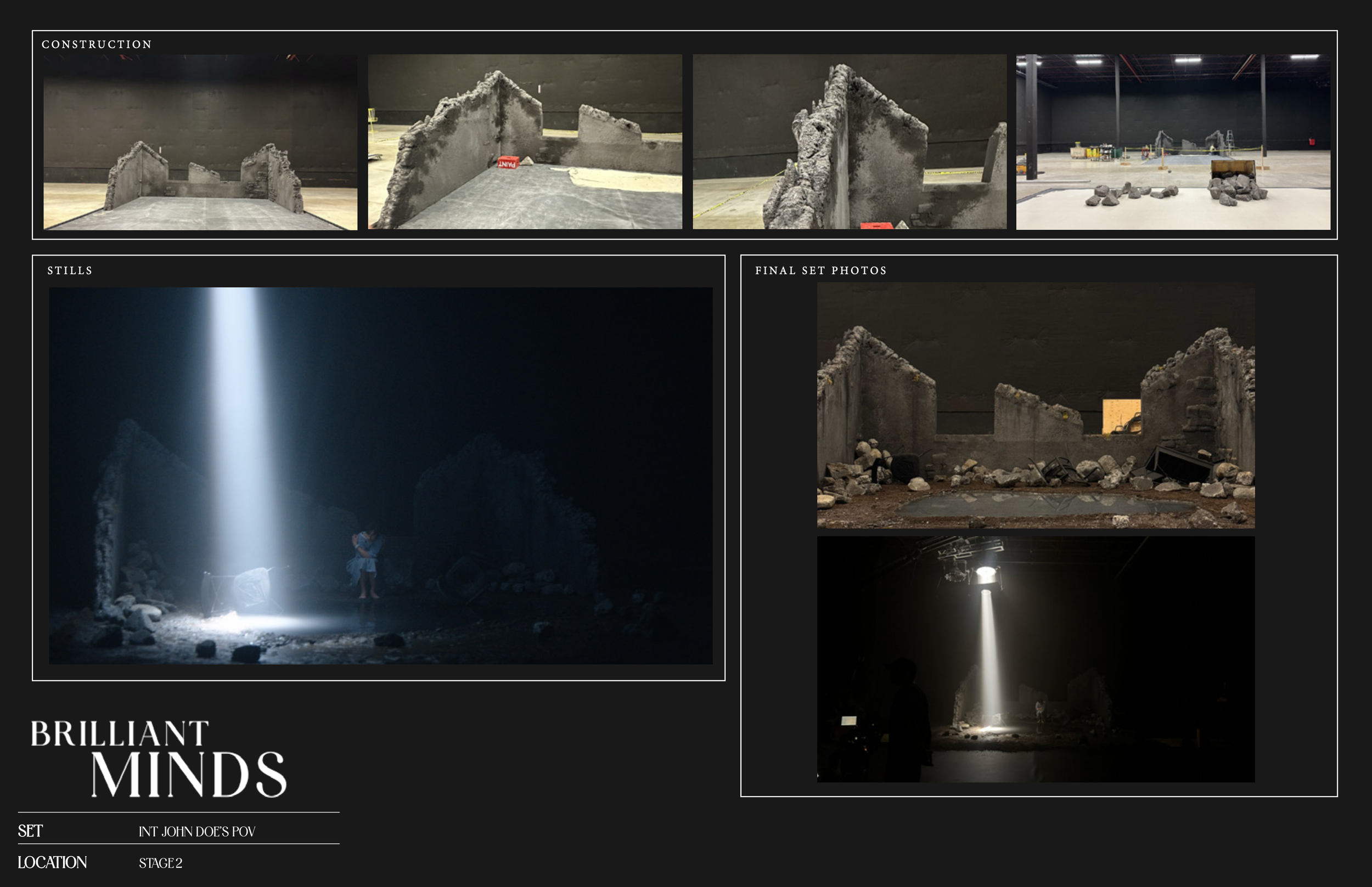Open the warehouse photo with scattered rocks

[x=1173, y=142]
